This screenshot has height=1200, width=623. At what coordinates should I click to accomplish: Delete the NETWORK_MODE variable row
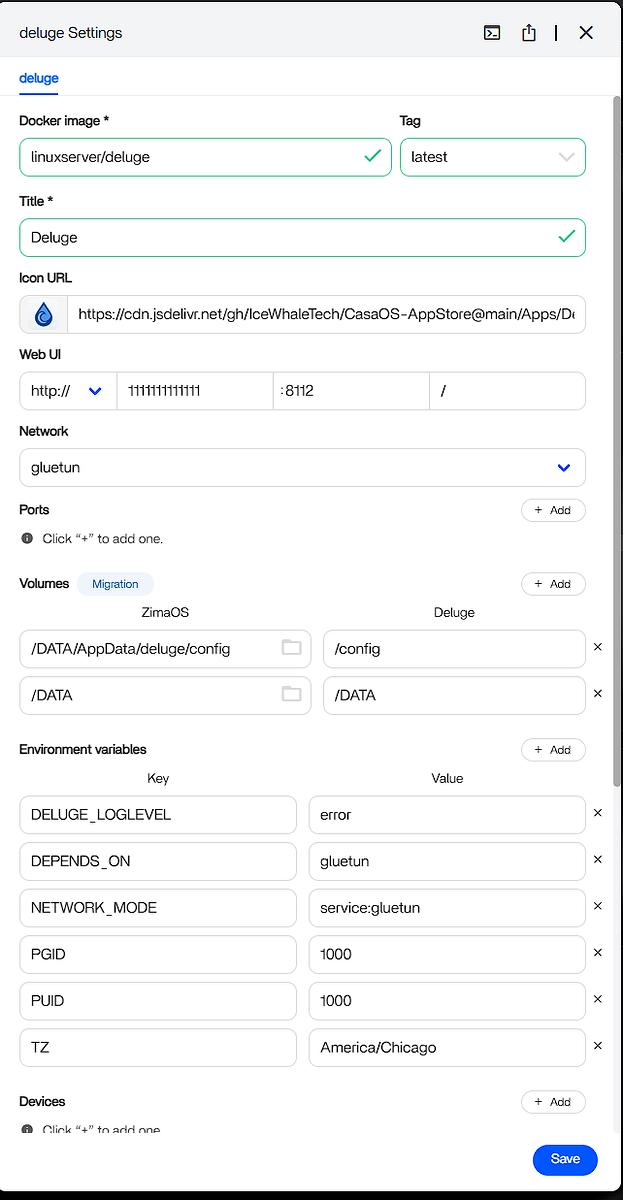coord(598,907)
